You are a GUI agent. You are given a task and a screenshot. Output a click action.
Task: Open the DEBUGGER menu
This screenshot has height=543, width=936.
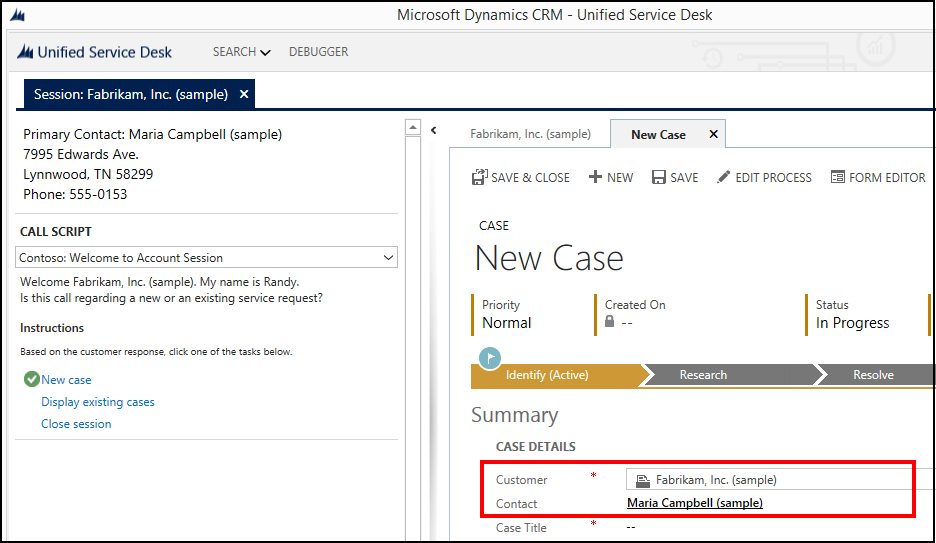(318, 52)
